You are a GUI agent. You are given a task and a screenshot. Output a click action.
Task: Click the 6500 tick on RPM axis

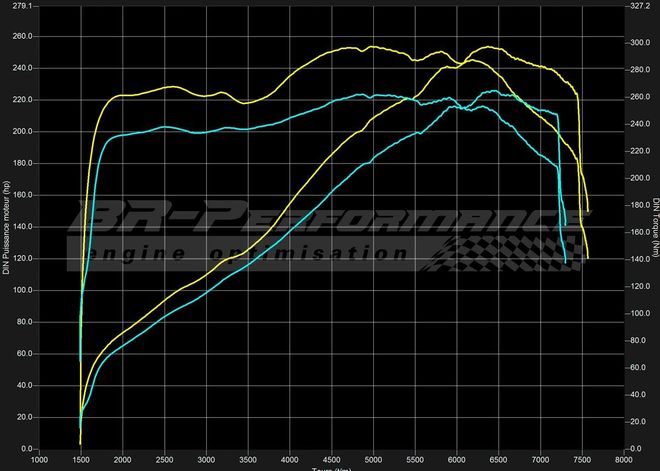coord(497,460)
